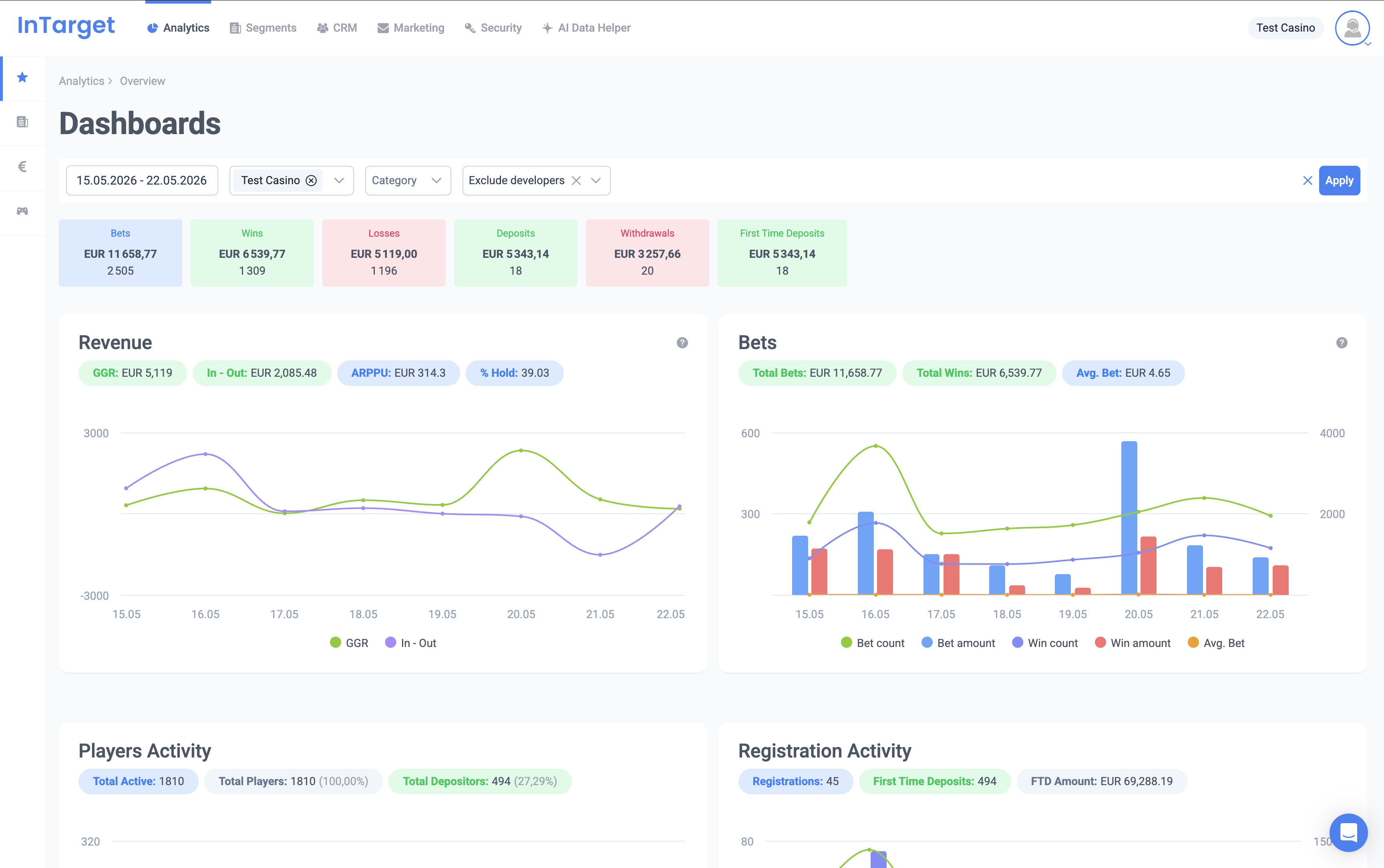Screen dimensions: 1384x868
Task: Go to the Analytics breadcrumb link
Action: (x=82, y=81)
